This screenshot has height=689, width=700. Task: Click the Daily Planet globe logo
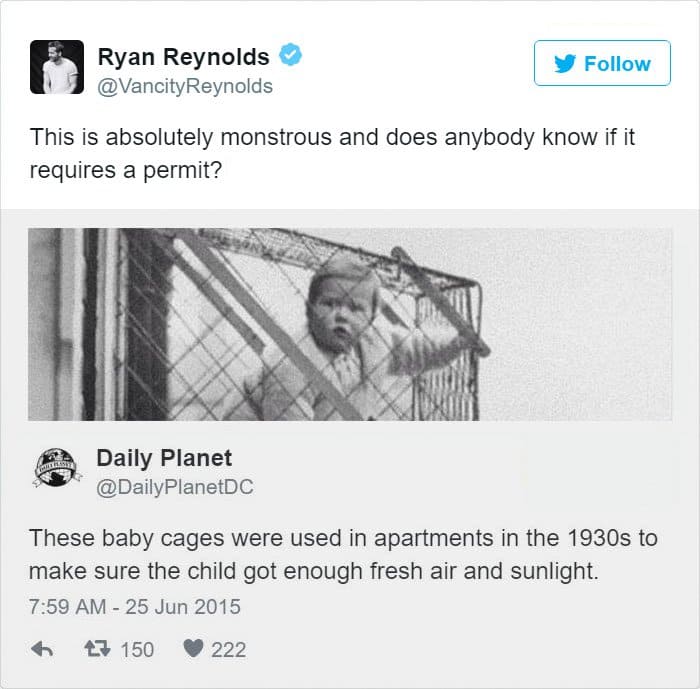56,470
